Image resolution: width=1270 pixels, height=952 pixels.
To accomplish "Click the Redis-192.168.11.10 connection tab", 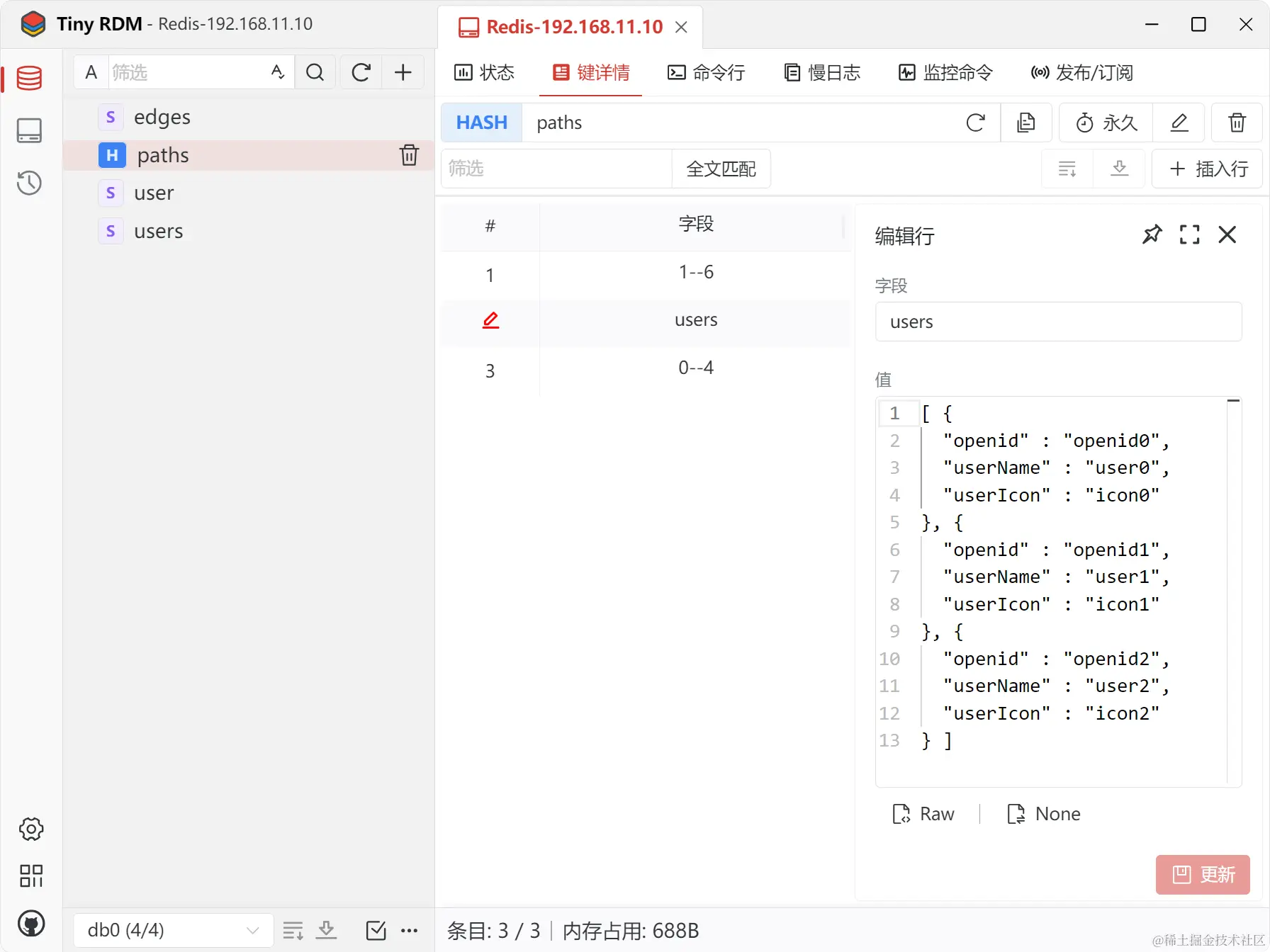I will pos(571,27).
